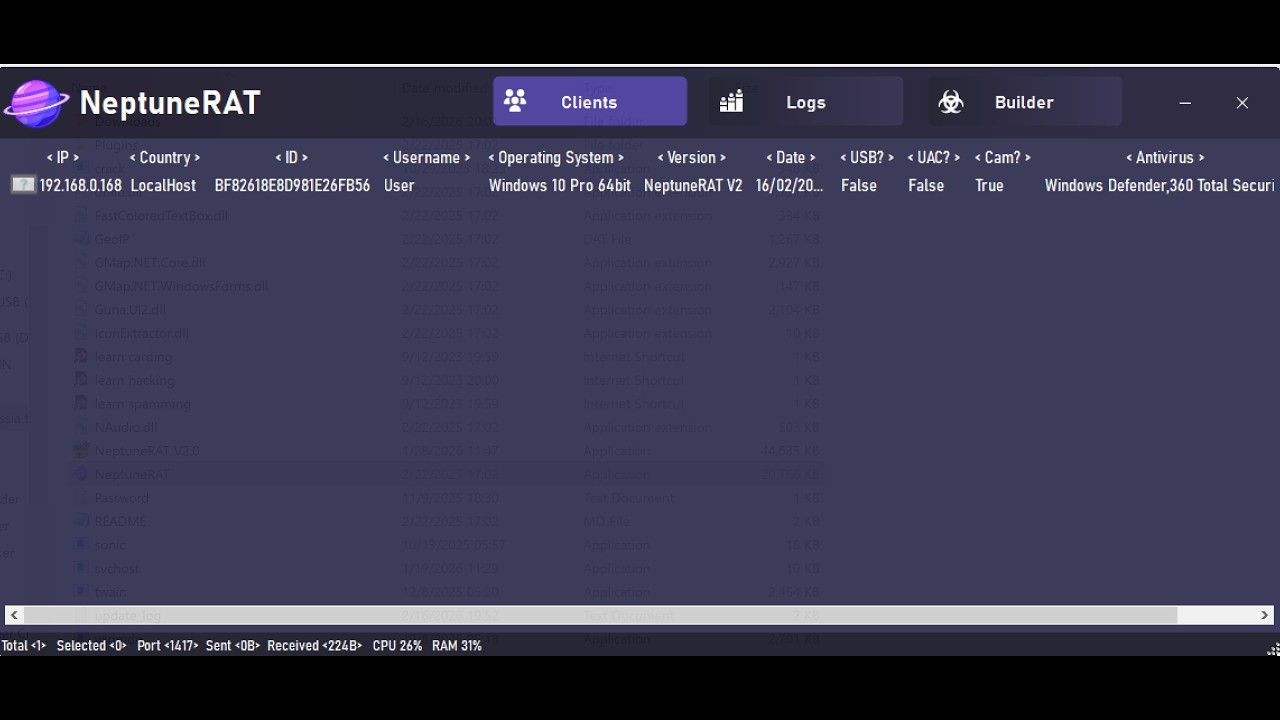Click the UAC? column header
Image resolution: width=1280 pixels, height=720 pixels.
(x=934, y=158)
